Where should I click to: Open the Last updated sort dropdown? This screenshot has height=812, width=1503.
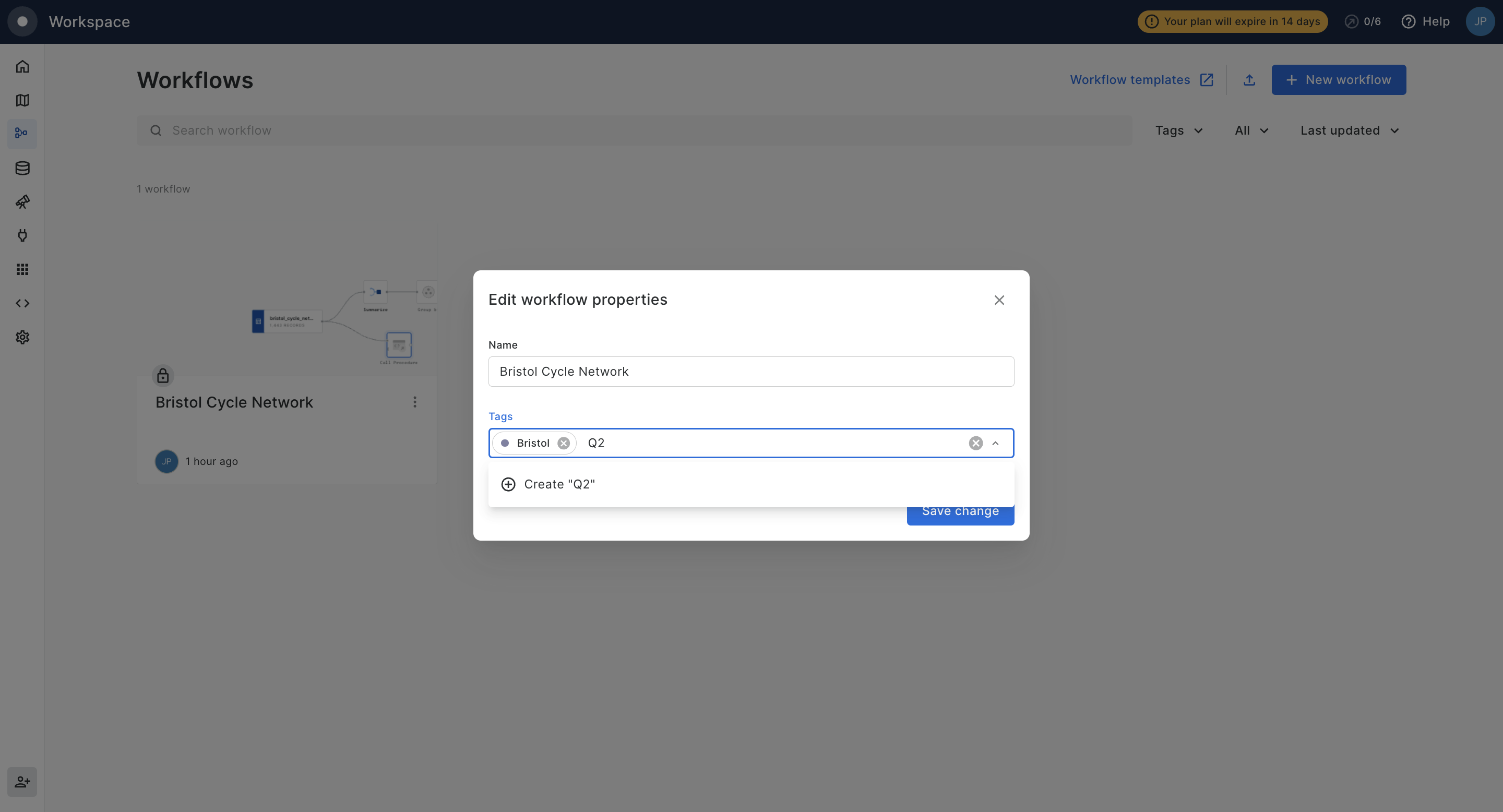pyautogui.click(x=1349, y=130)
